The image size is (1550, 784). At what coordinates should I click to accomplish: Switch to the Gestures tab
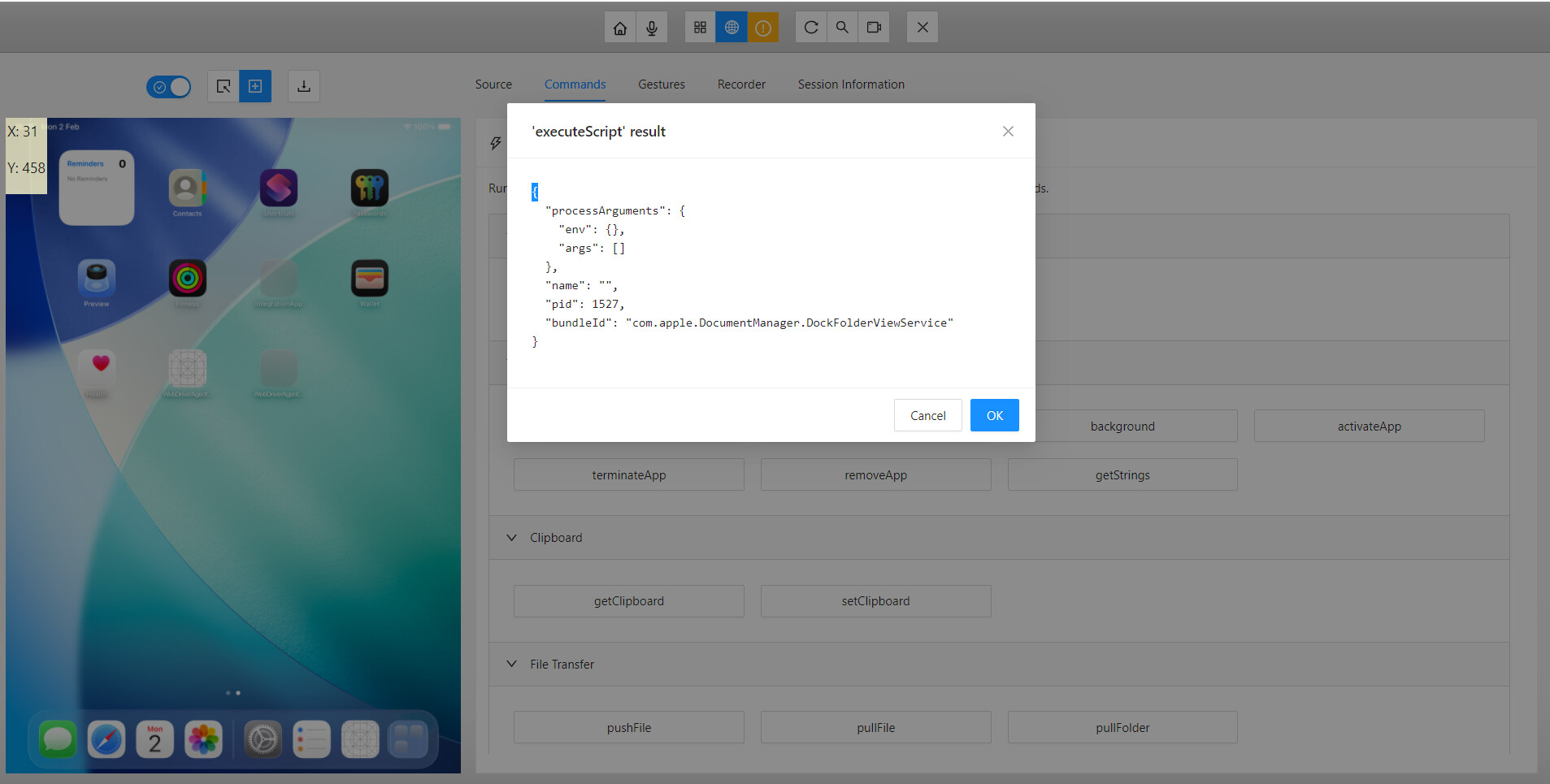click(x=661, y=84)
